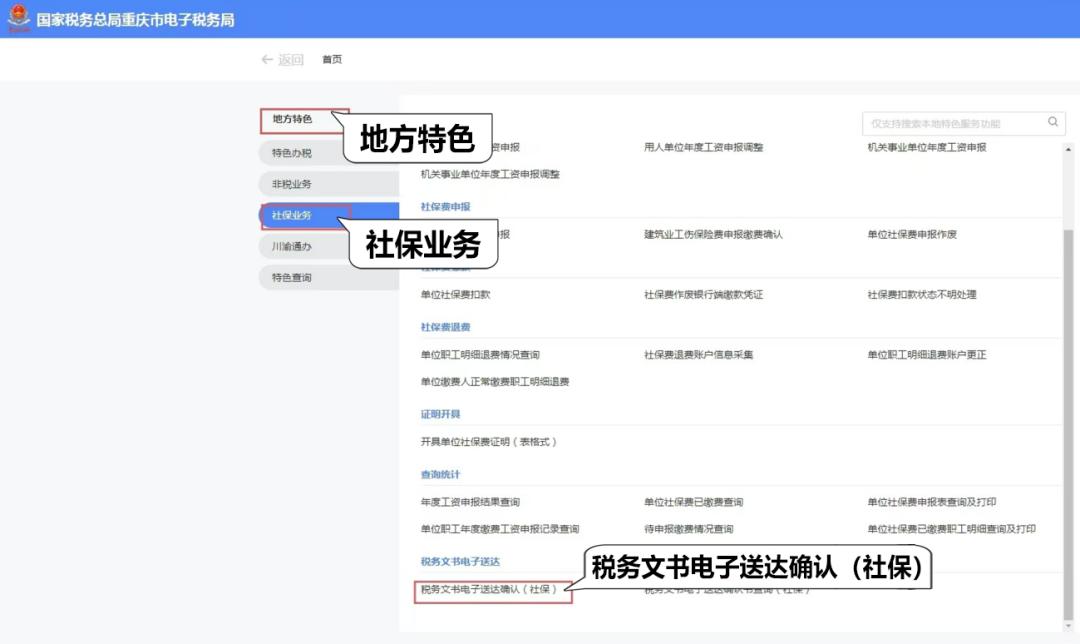Click 年度工资申报结果查询
Image resolution: width=1080 pixels, height=644 pixels.
[470, 502]
